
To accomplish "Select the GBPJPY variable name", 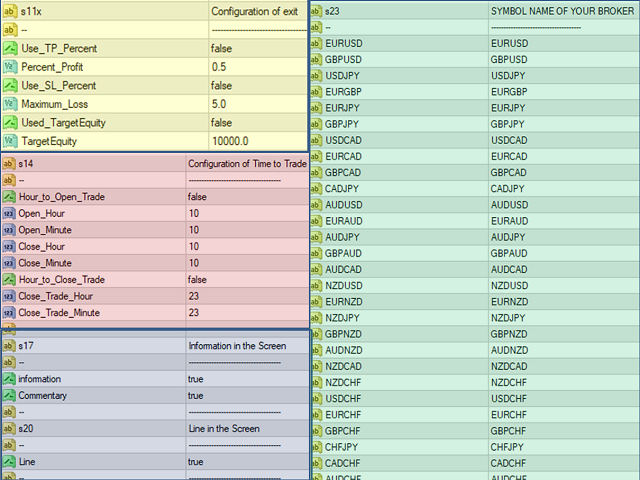I will pyautogui.click(x=342, y=124).
